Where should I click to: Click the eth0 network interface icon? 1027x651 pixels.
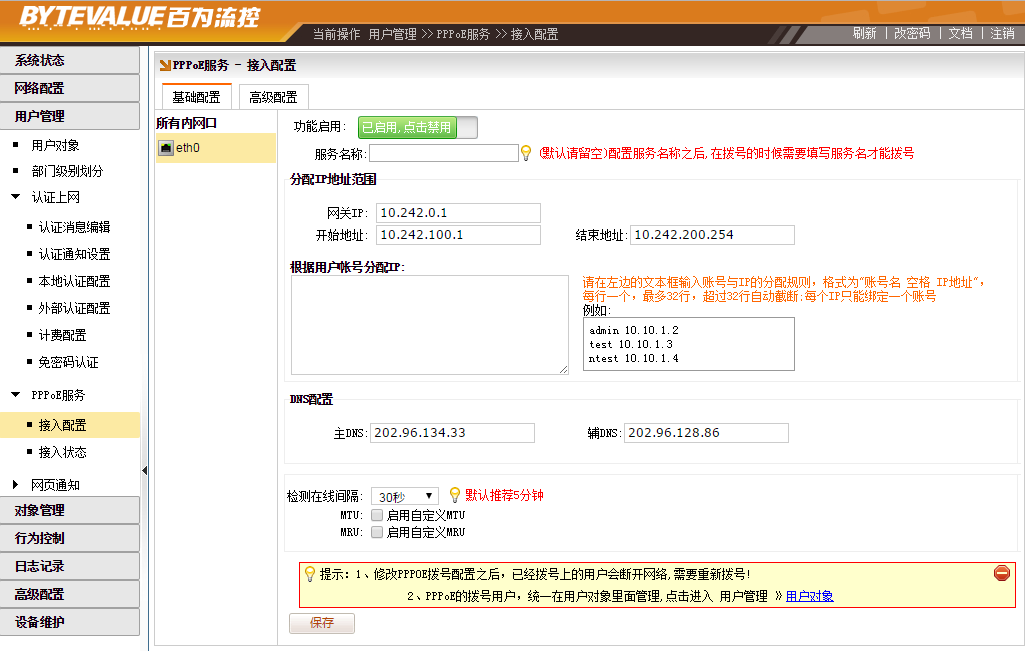(x=166, y=148)
